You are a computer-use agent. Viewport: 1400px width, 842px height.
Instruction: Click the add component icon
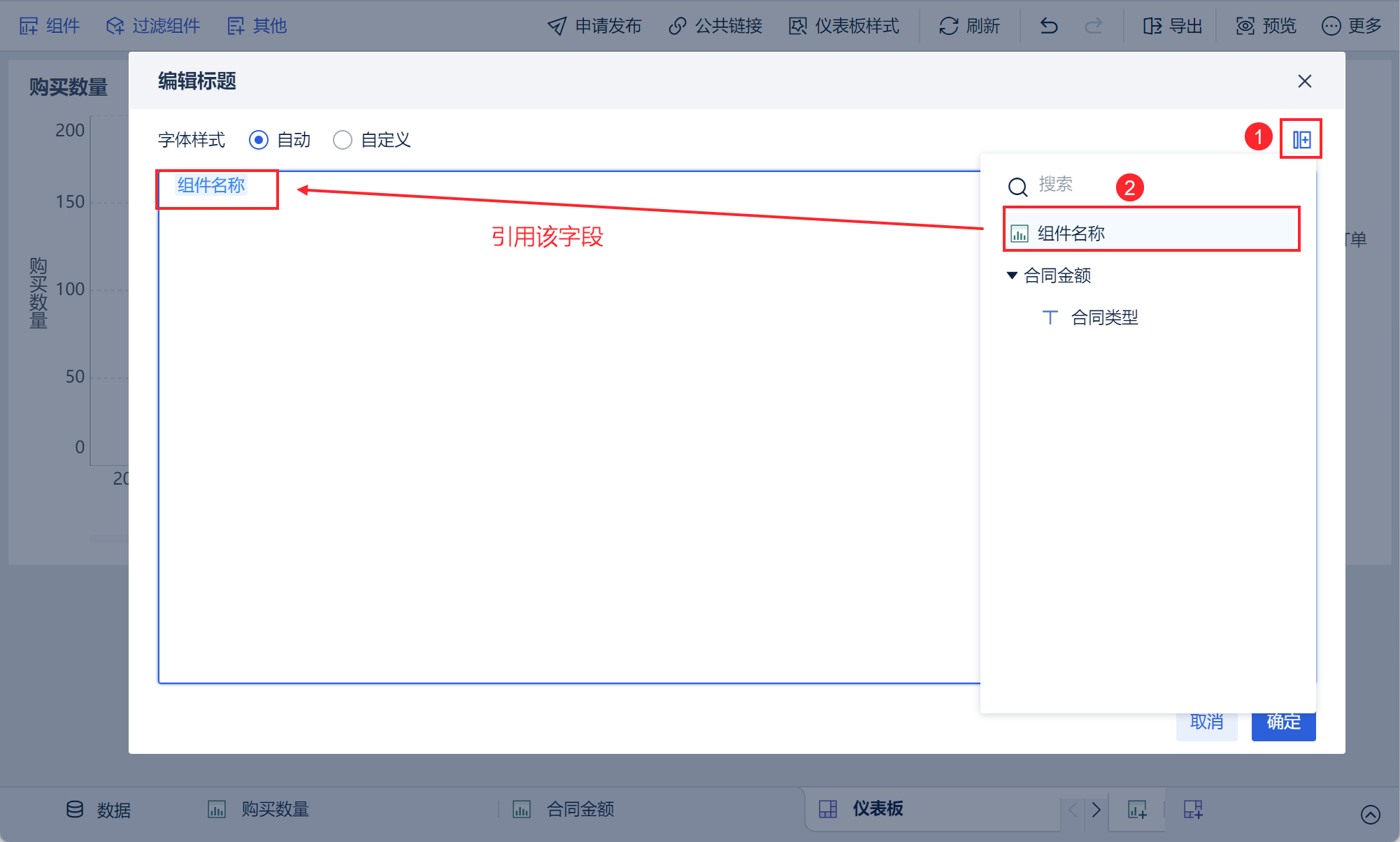pos(1137,810)
